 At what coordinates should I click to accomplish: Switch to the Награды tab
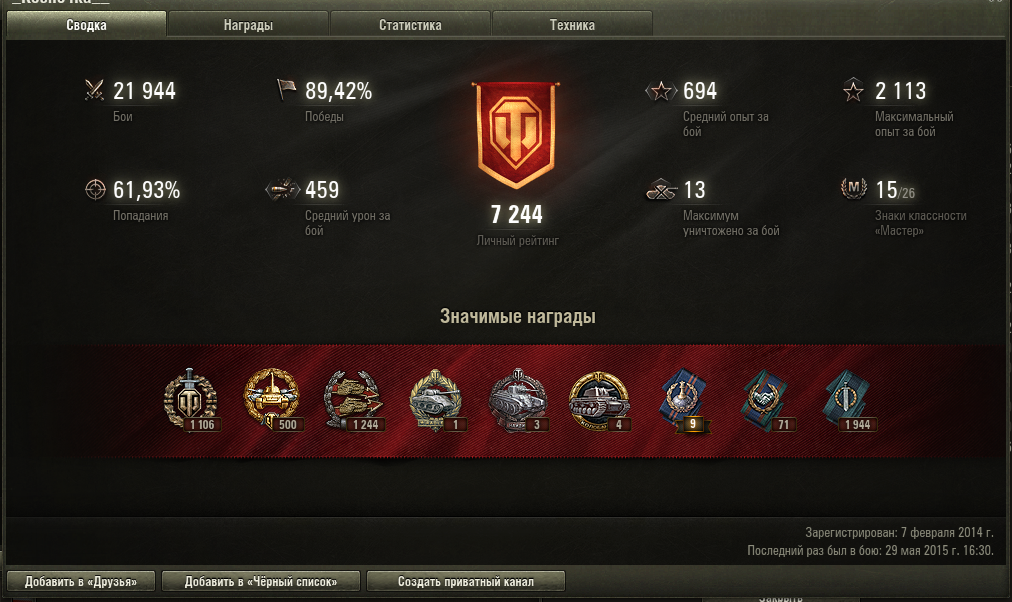(248, 25)
